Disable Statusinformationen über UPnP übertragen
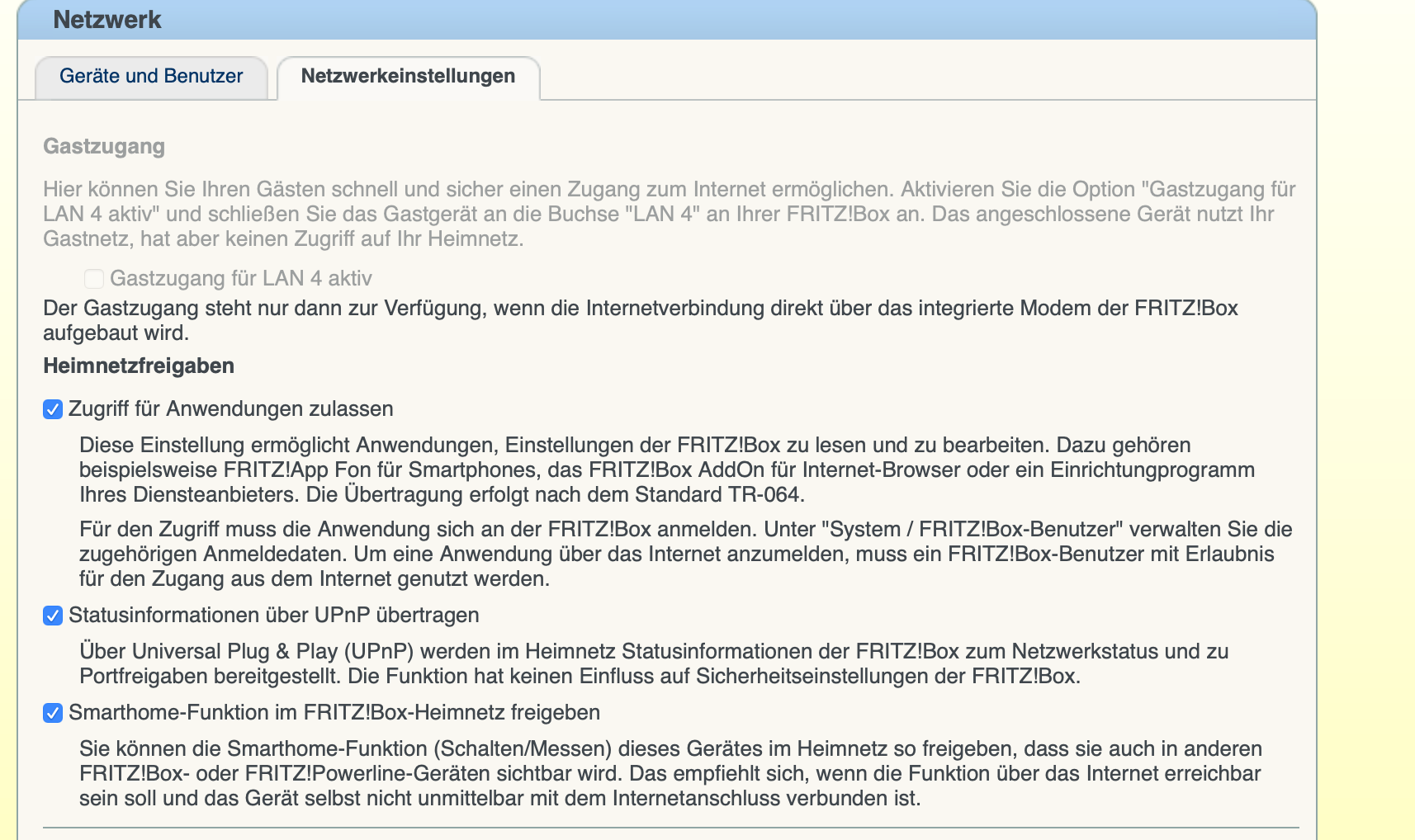 (x=53, y=616)
